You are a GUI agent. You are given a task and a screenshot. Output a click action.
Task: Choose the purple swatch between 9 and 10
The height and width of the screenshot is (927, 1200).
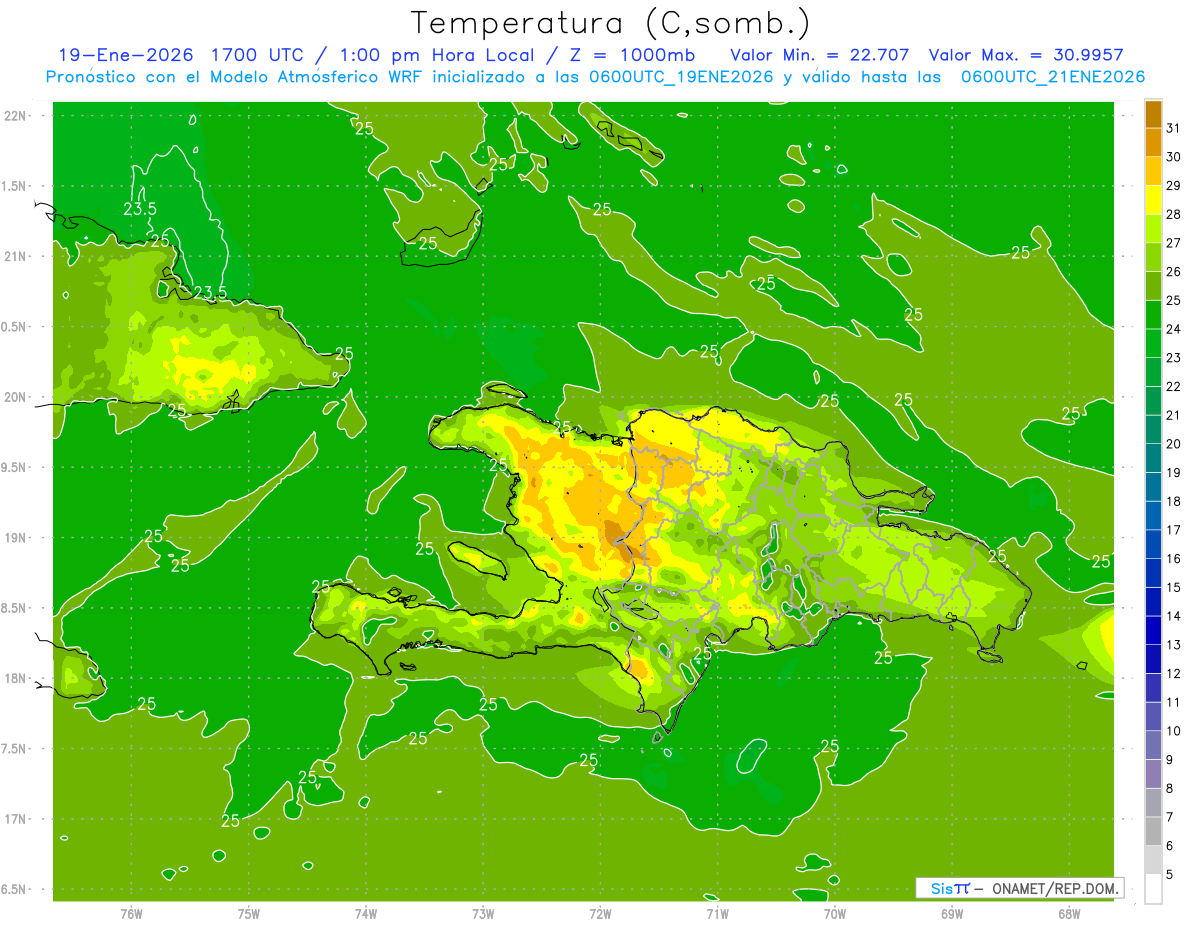point(1153,745)
